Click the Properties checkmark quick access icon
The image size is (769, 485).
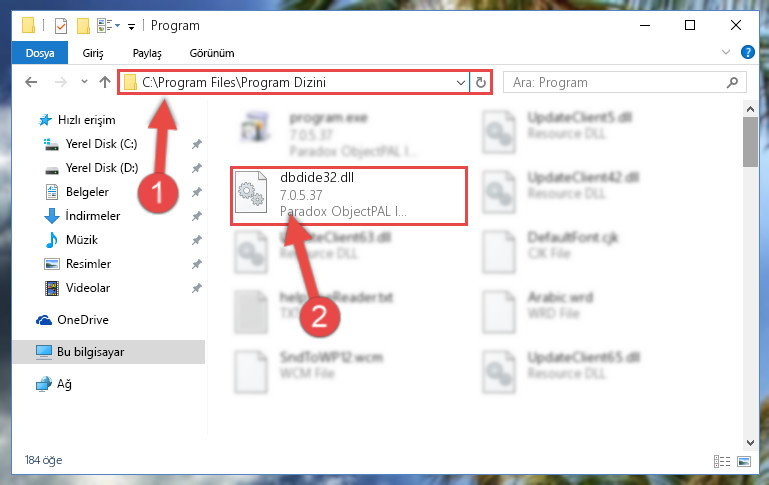click(61, 26)
